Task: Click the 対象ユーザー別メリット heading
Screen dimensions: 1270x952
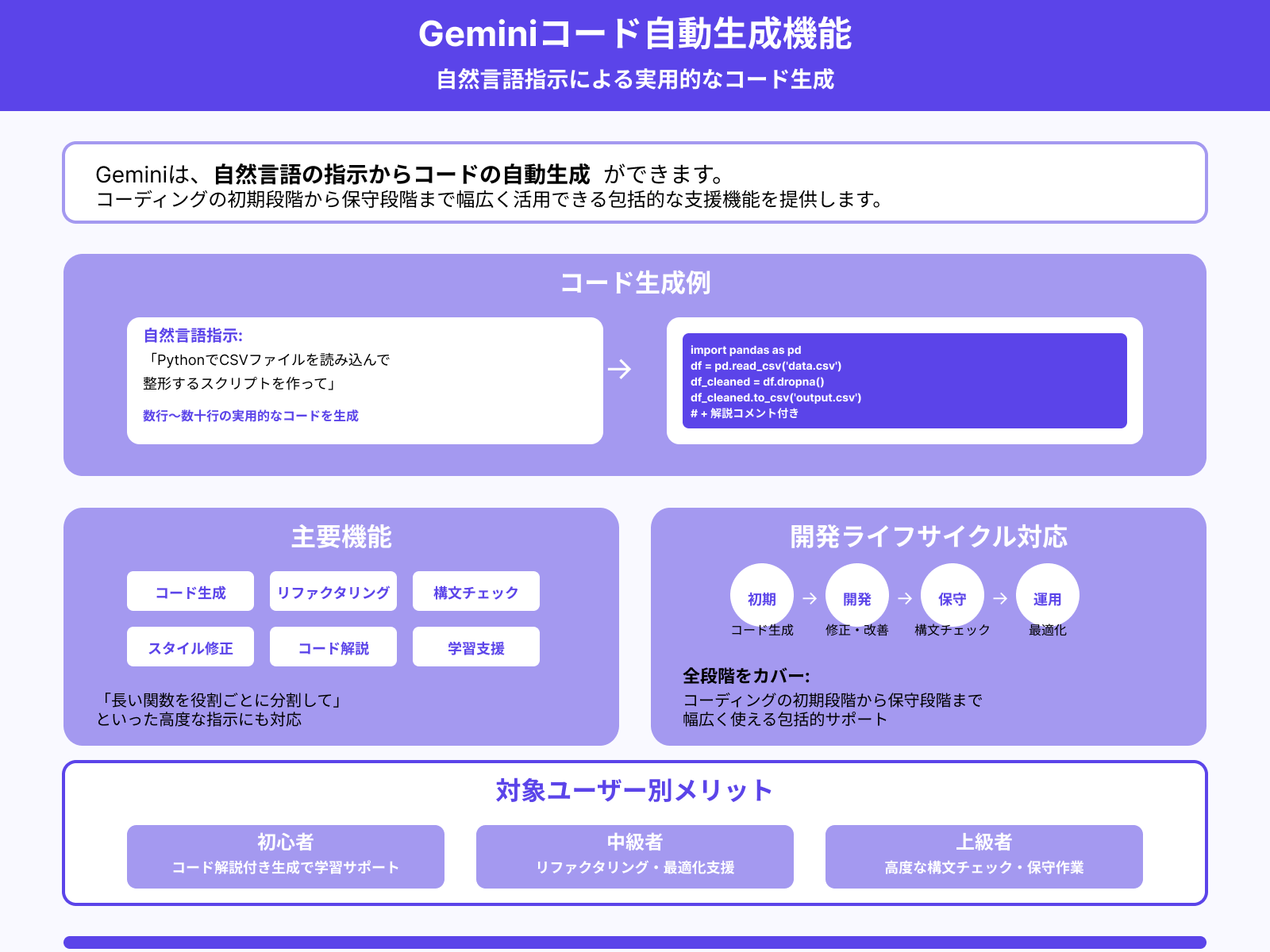Action: tap(634, 790)
